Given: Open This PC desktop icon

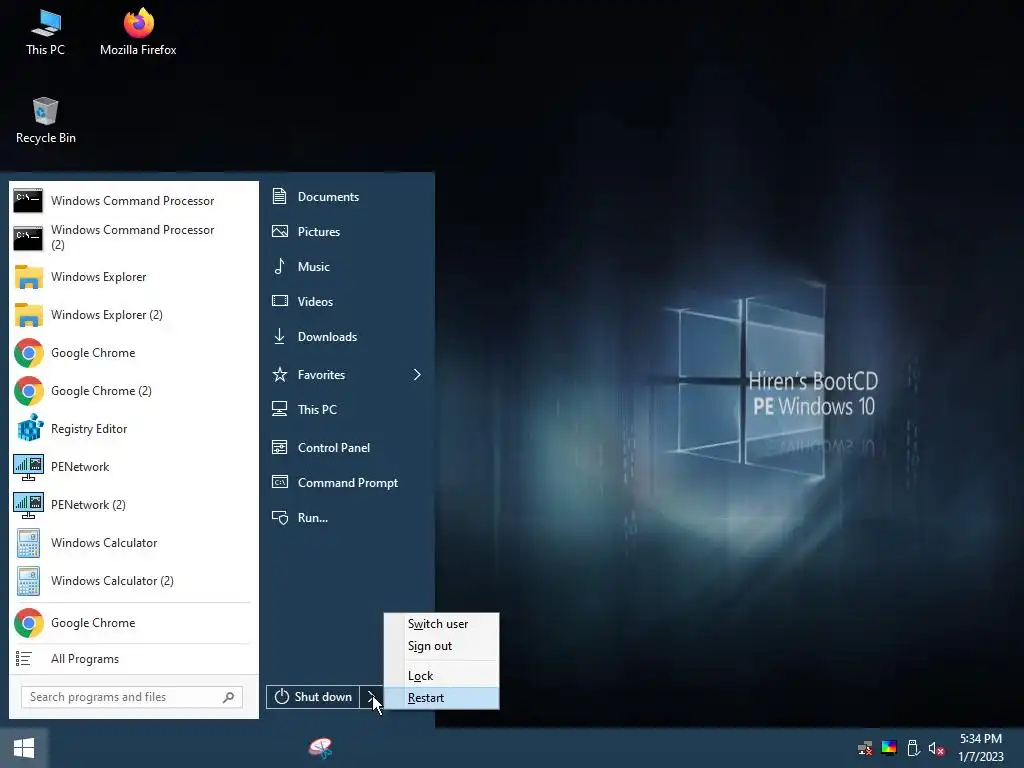Looking at the screenshot, I should click(x=45, y=32).
